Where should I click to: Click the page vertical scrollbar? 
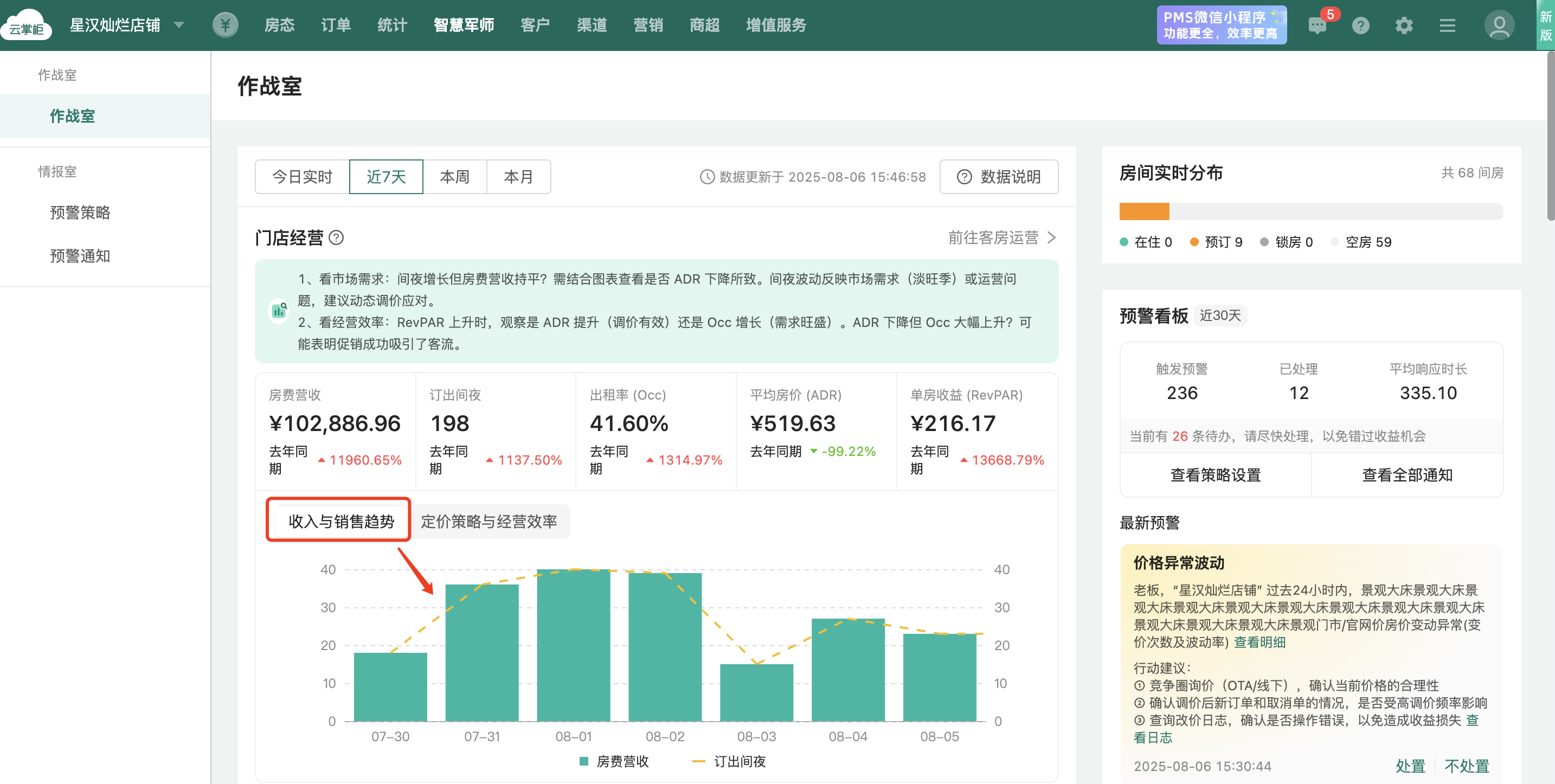point(1551,137)
